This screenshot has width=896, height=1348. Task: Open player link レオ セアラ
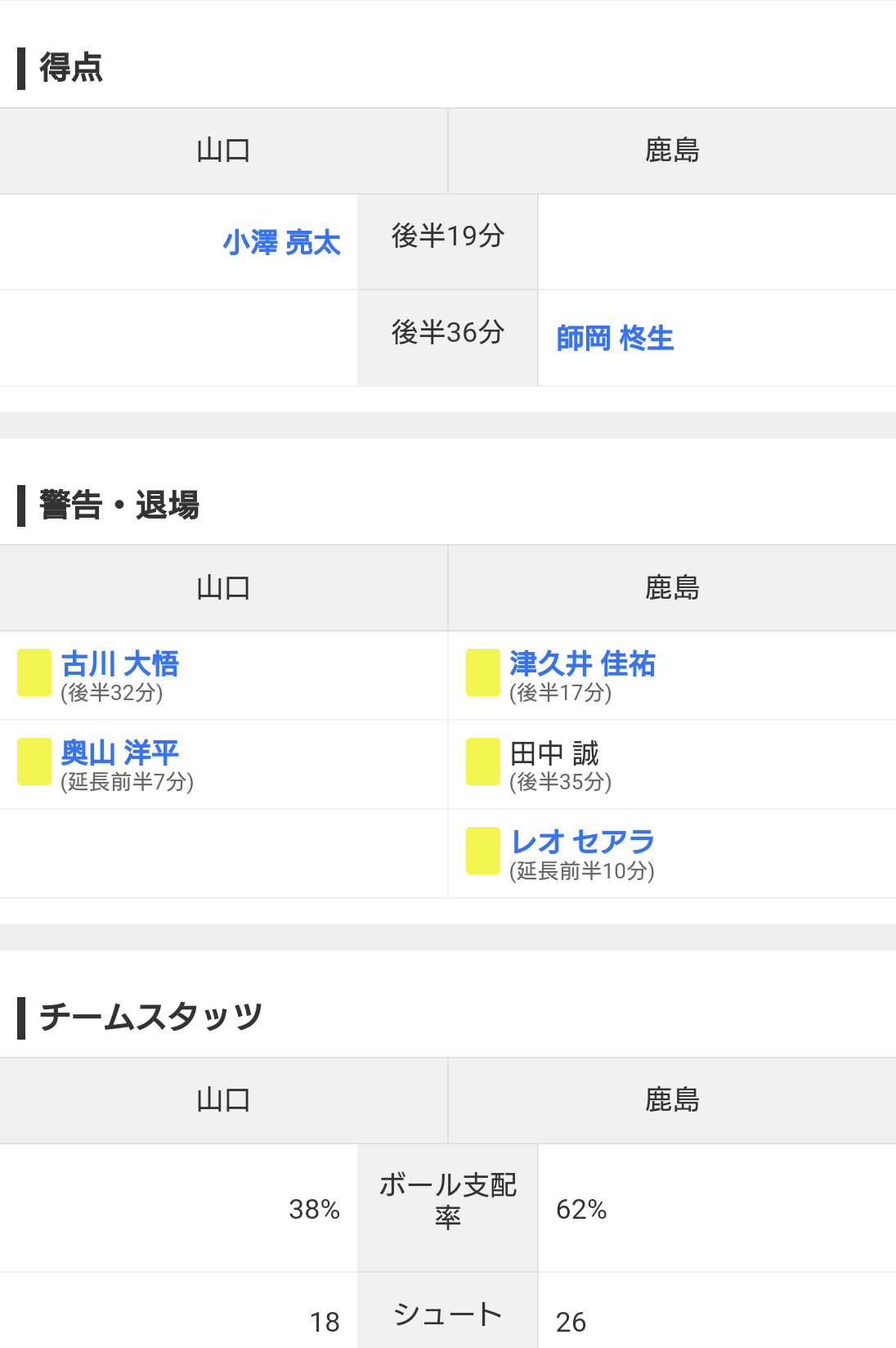pyautogui.click(x=582, y=841)
